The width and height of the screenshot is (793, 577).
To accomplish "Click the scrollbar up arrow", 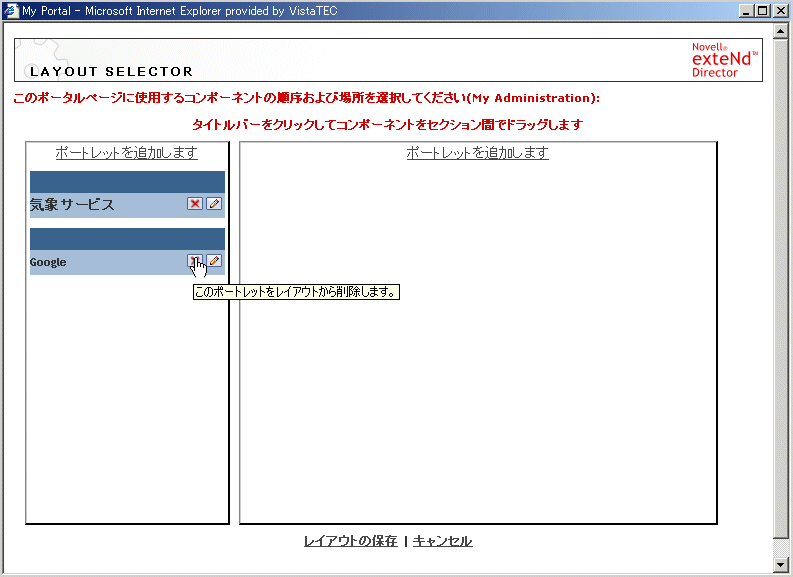I will (780, 31).
